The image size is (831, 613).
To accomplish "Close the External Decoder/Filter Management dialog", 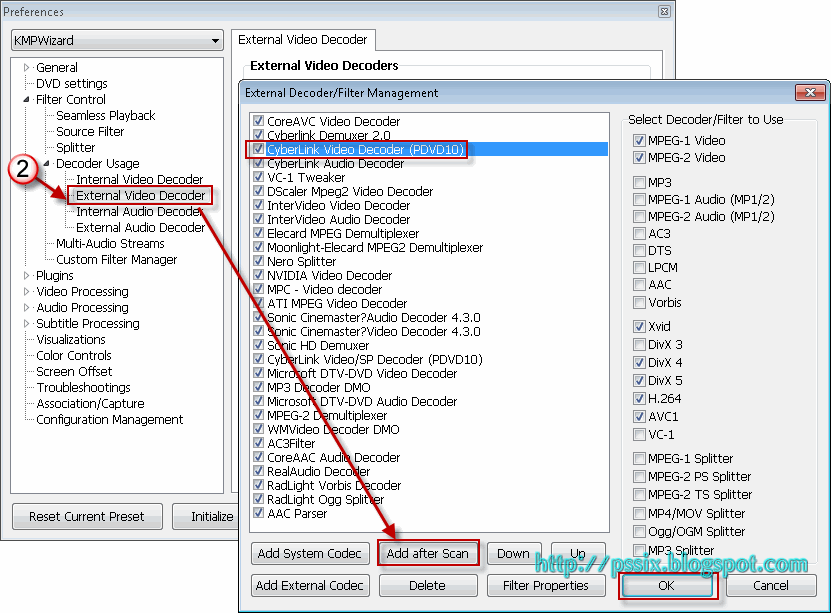I will click(x=810, y=92).
